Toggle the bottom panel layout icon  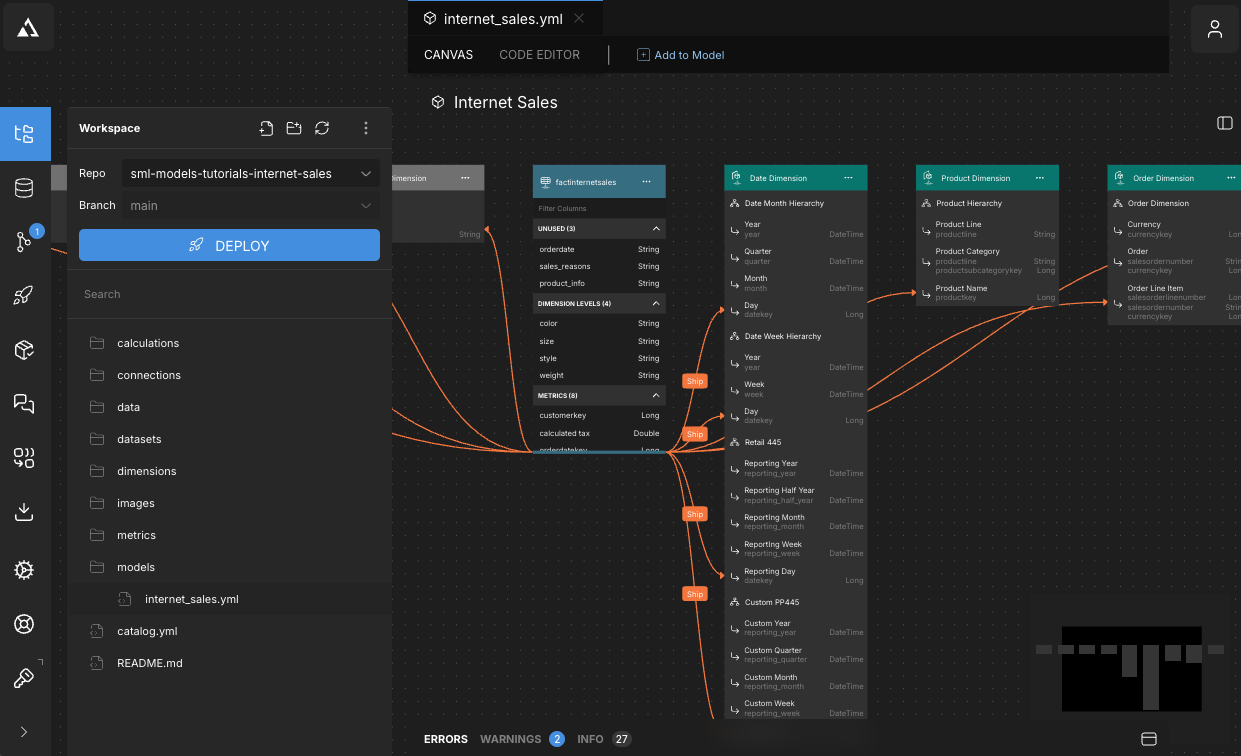(x=1149, y=739)
